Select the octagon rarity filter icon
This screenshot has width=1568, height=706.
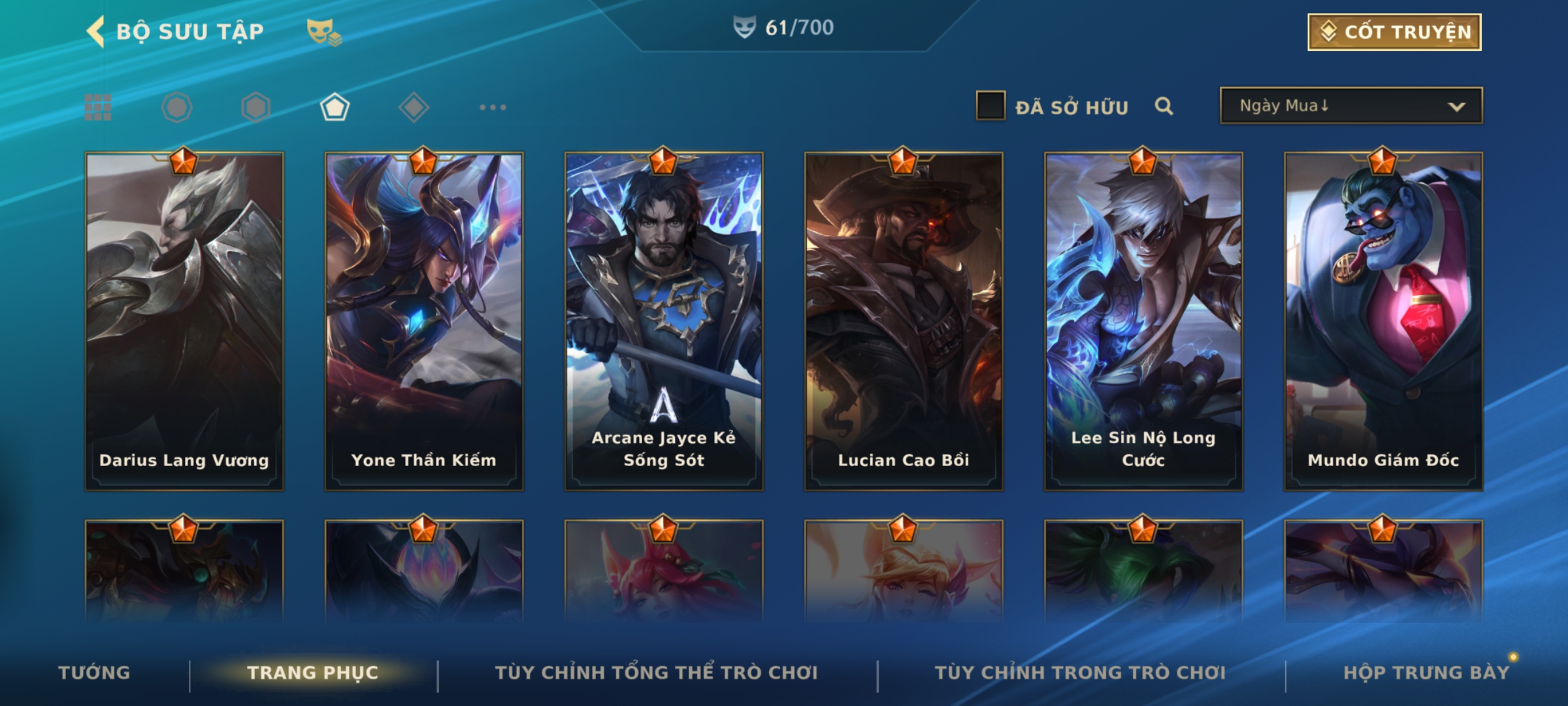(177, 107)
